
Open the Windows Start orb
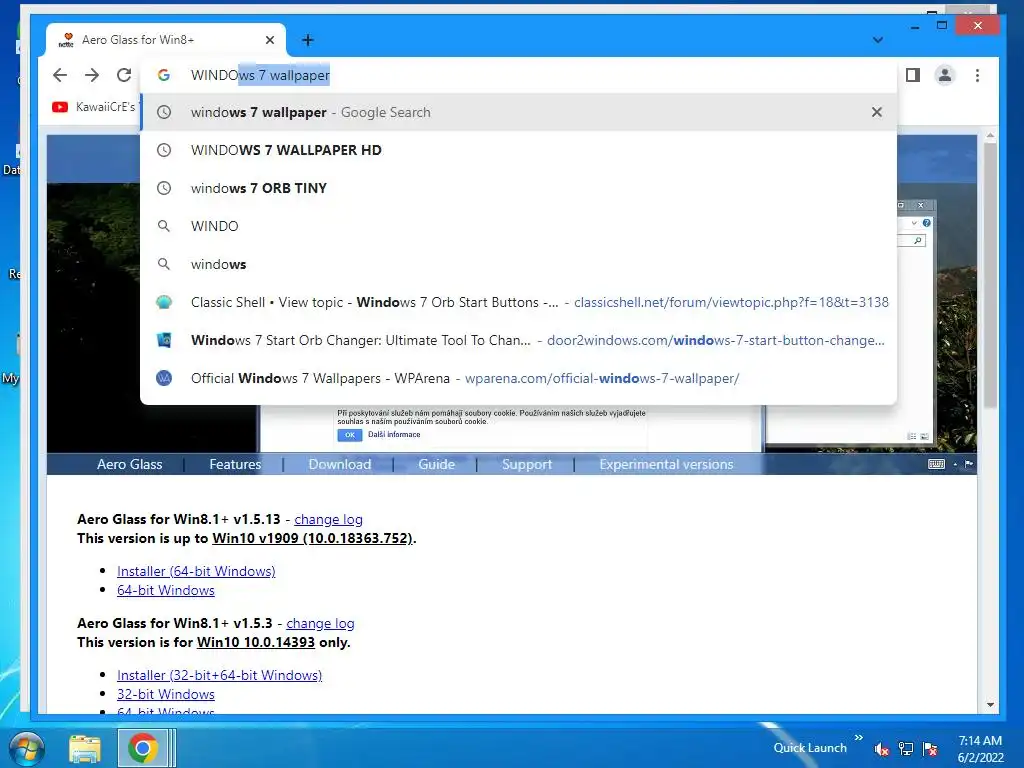[26, 748]
